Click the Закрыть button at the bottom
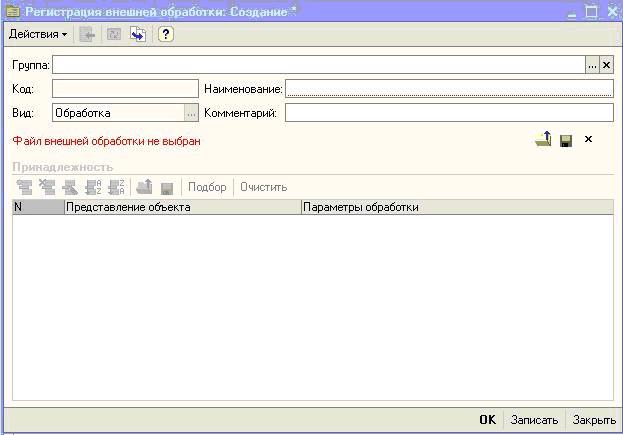 pos(594,420)
